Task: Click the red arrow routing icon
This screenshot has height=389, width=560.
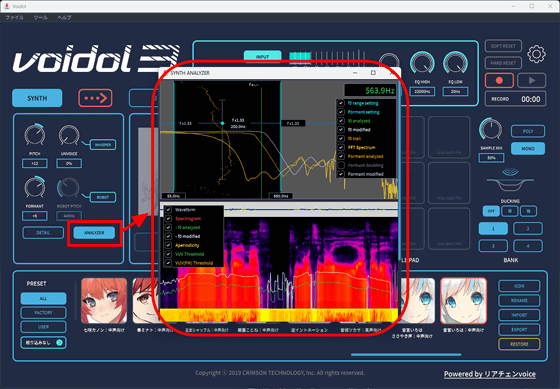Action: click(95, 98)
